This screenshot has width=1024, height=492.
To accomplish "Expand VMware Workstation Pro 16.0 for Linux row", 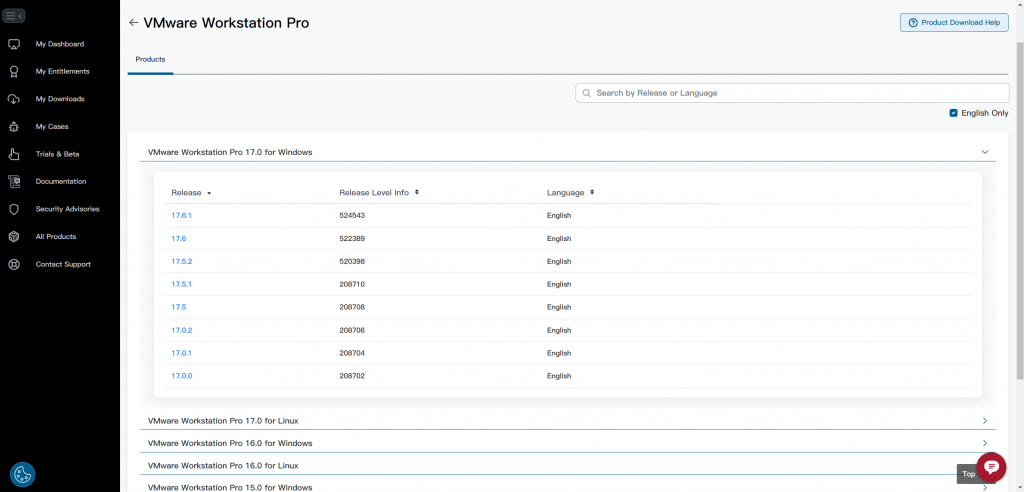I will pyautogui.click(x=568, y=466).
